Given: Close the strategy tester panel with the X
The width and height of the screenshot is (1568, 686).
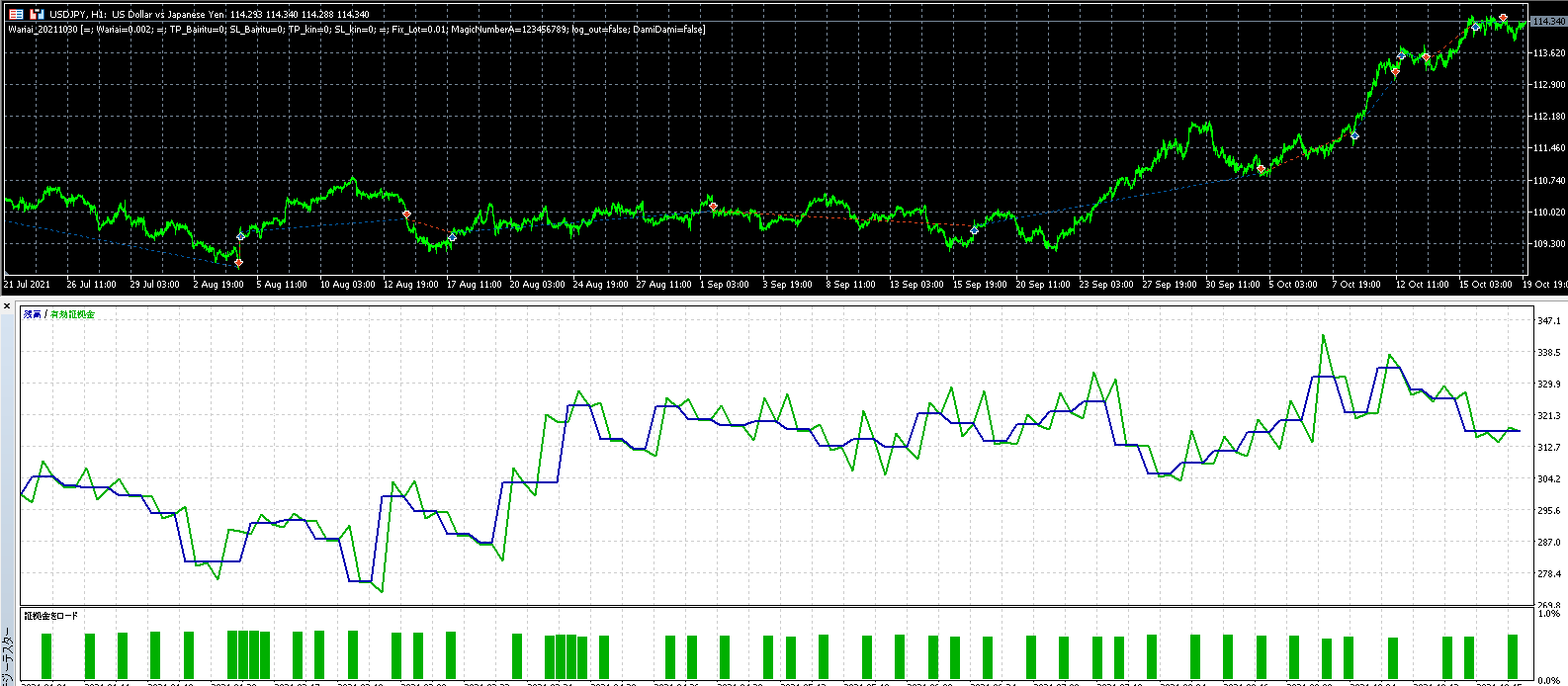Looking at the screenshot, I should [6, 306].
